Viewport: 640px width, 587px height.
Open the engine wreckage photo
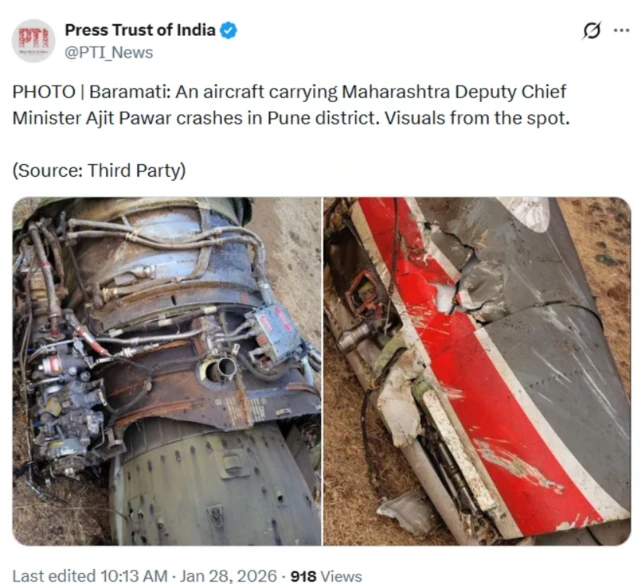coord(167,371)
